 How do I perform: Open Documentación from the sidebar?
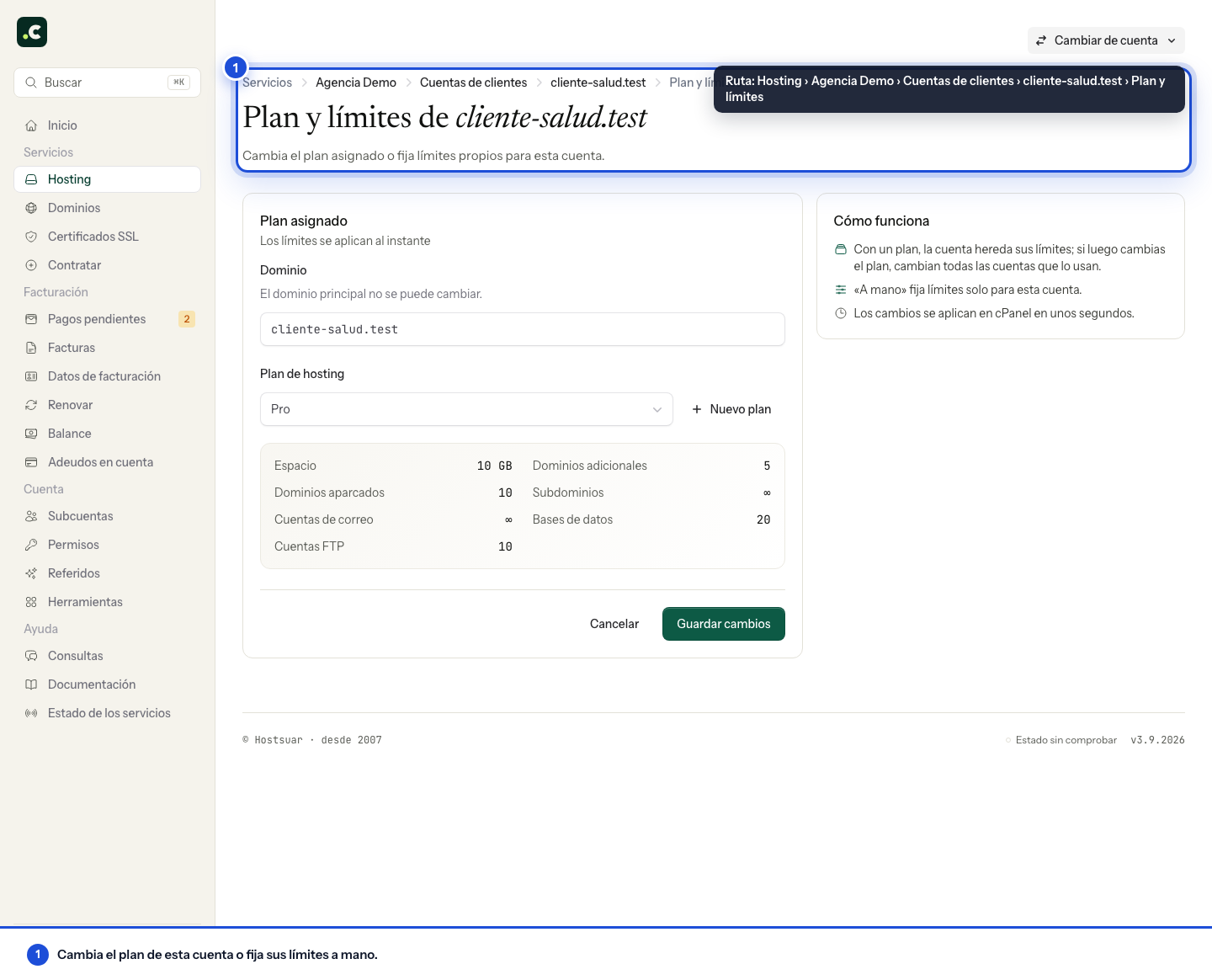click(x=107, y=684)
